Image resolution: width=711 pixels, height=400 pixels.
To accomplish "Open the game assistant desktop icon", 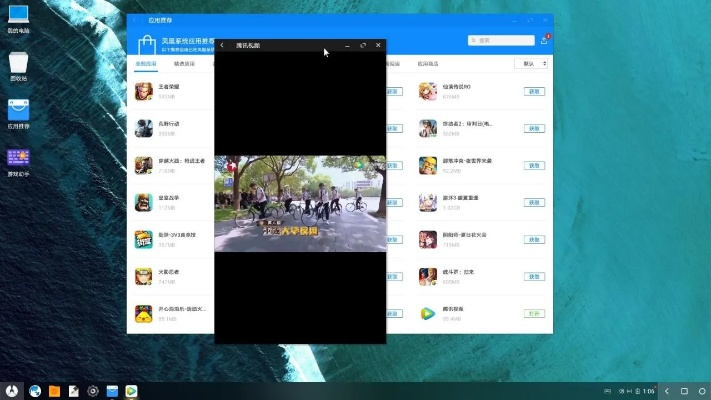I will pyautogui.click(x=18, y=158).
